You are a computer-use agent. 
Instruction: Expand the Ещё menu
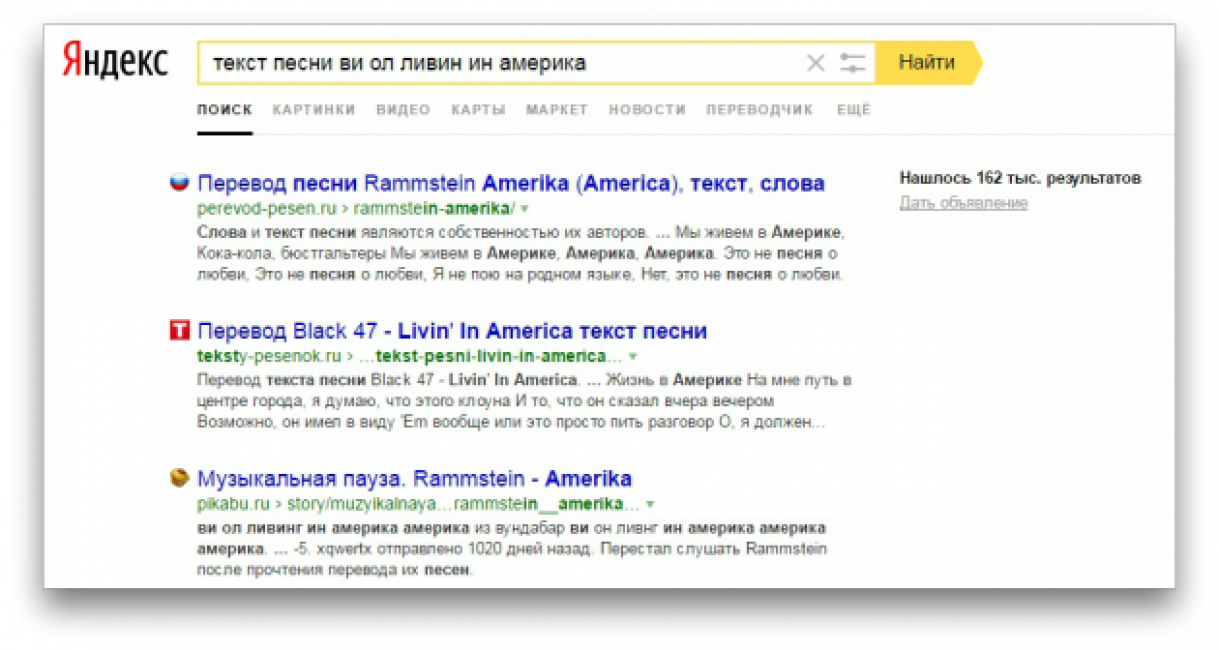coord(853,110)
